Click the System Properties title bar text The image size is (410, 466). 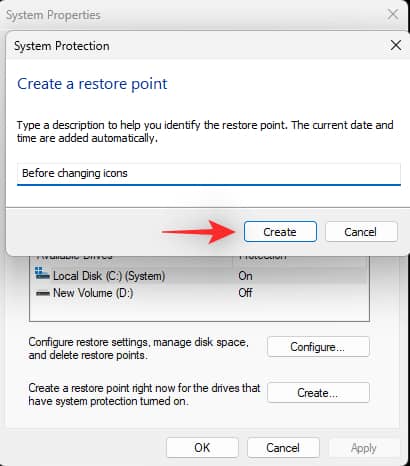(x=53, y=15)
